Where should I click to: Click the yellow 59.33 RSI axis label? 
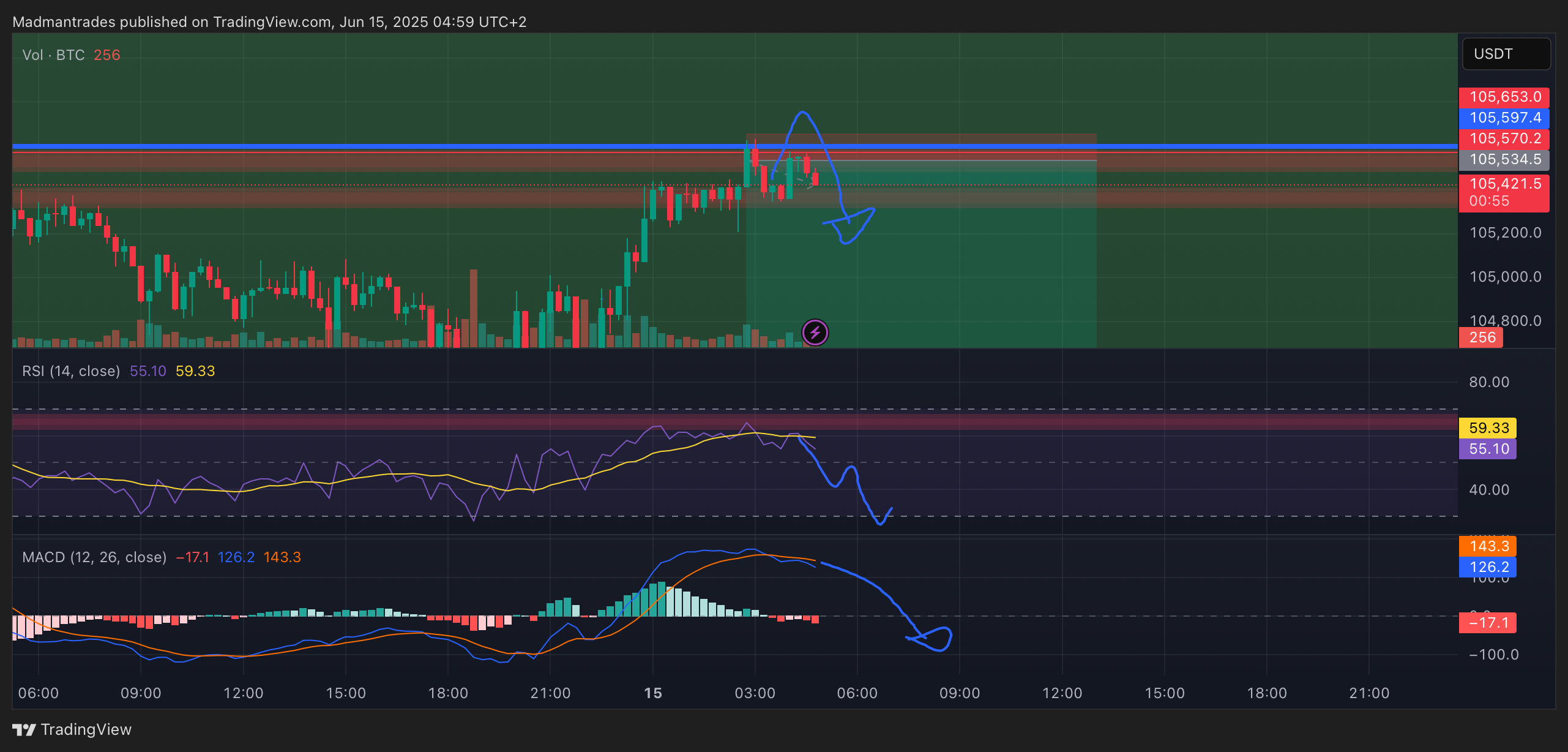1488,428
